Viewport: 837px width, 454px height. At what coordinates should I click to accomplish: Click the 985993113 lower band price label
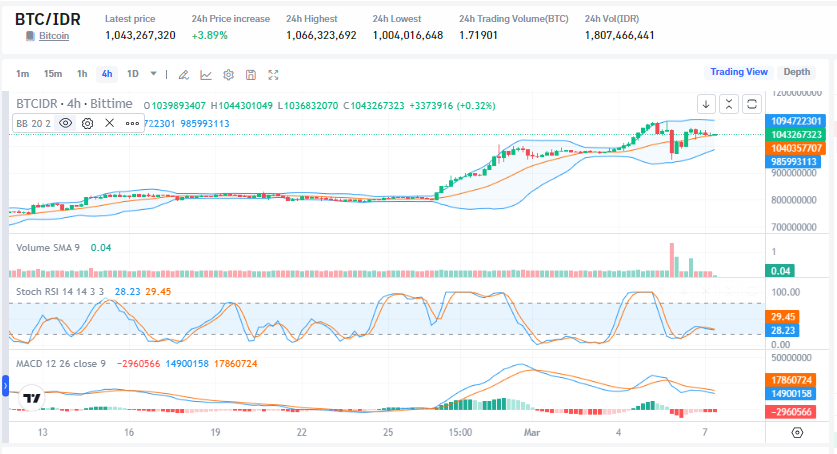pos(793,162)
